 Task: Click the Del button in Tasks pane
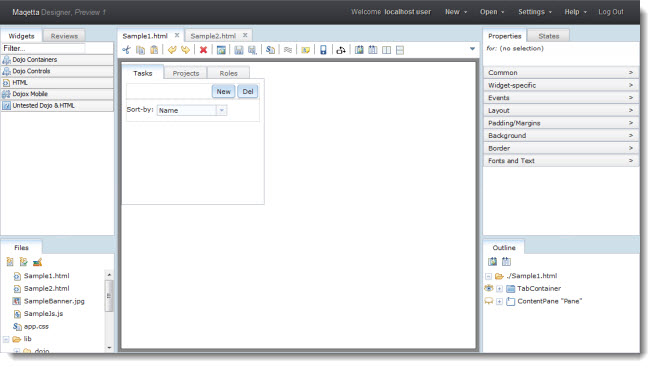248,91
